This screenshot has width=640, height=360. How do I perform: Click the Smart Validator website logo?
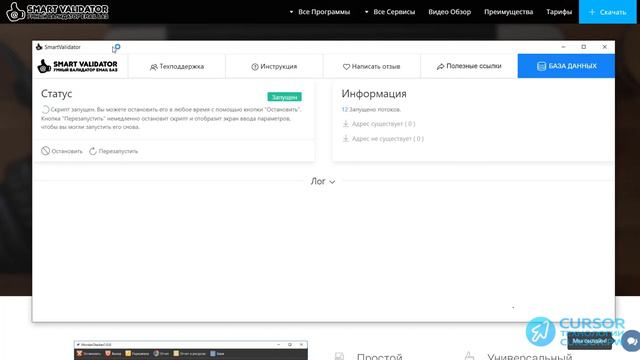click(57, 11)
